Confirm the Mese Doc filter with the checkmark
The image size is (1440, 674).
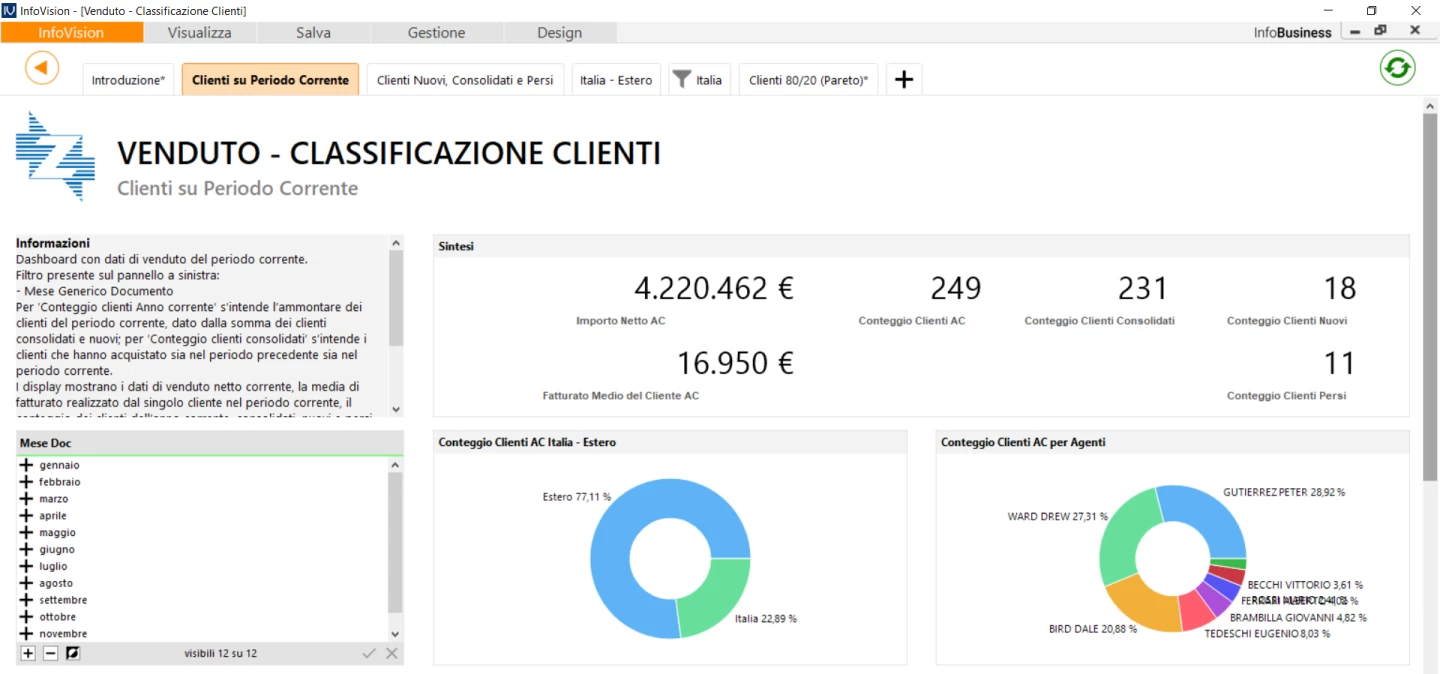click(369, 653)
